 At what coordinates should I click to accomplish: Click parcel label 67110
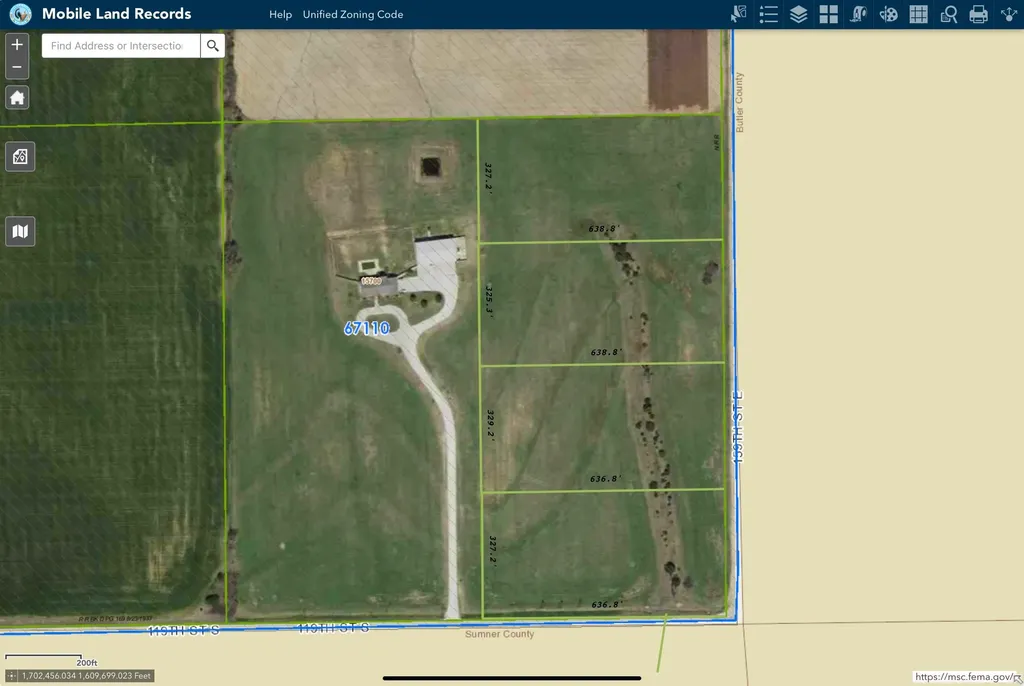[366, 328]
